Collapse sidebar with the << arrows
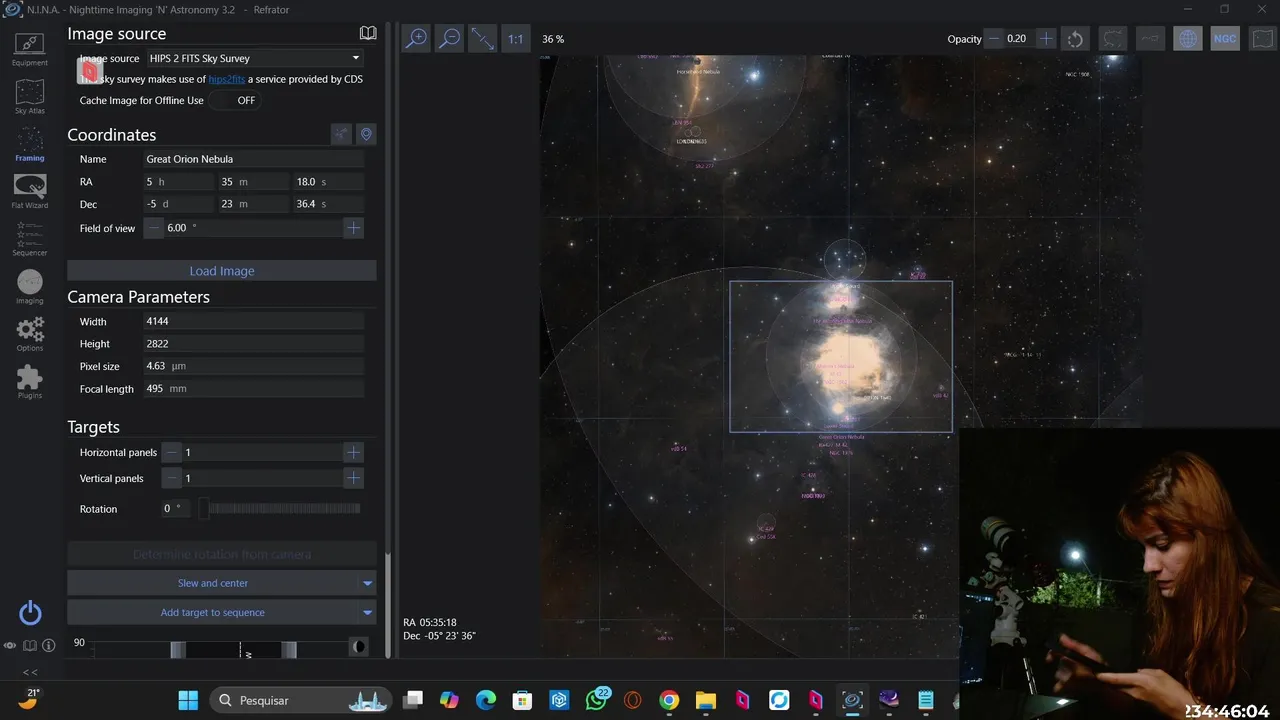The image size is (1280, 720). [x=30, y=672]
